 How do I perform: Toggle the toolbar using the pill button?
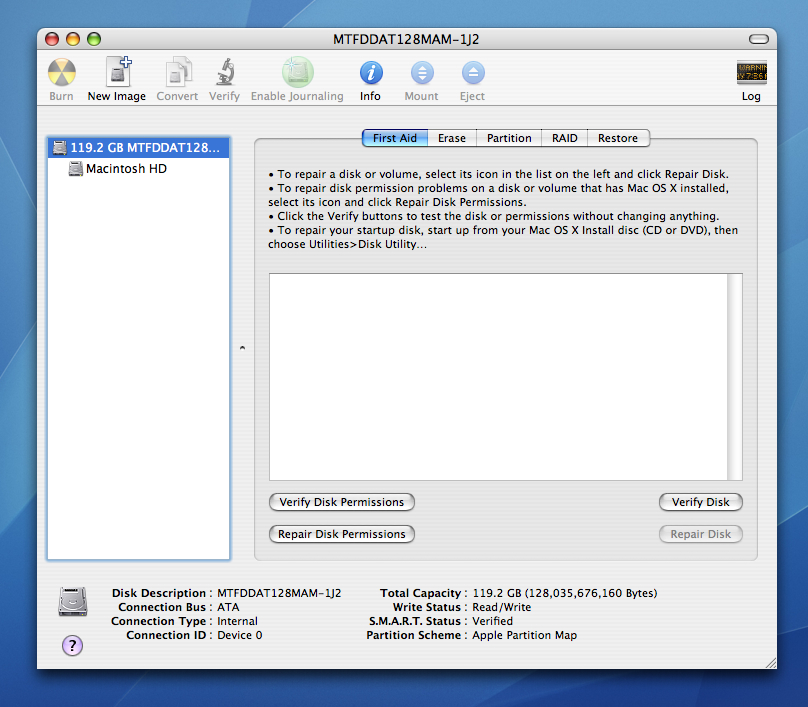coord(759,39)
